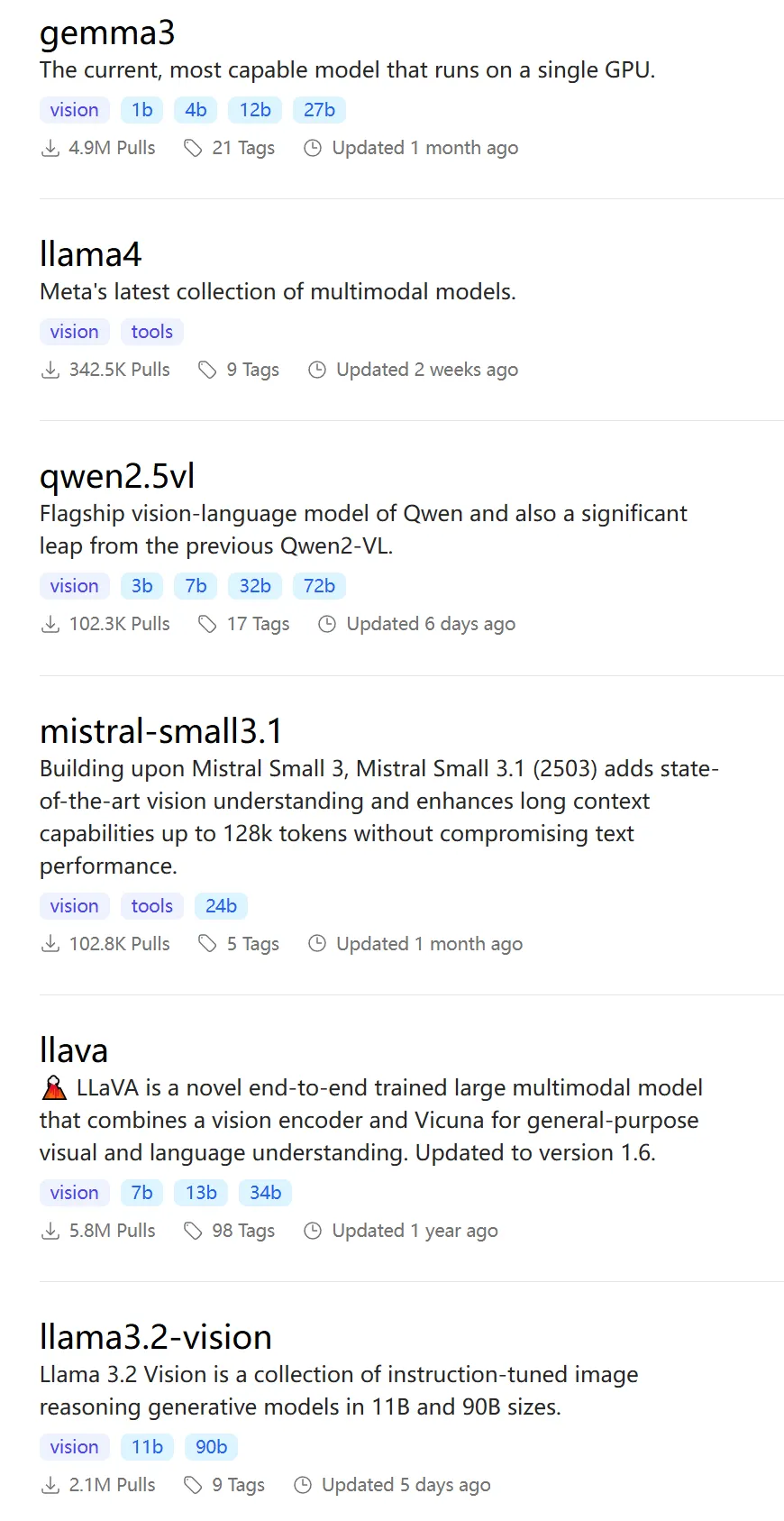The height and width of the screenshot is (1521, 784).
Task: Select the 90b size badge for llama3.2-vision
Action: (x=211, y=1446)
